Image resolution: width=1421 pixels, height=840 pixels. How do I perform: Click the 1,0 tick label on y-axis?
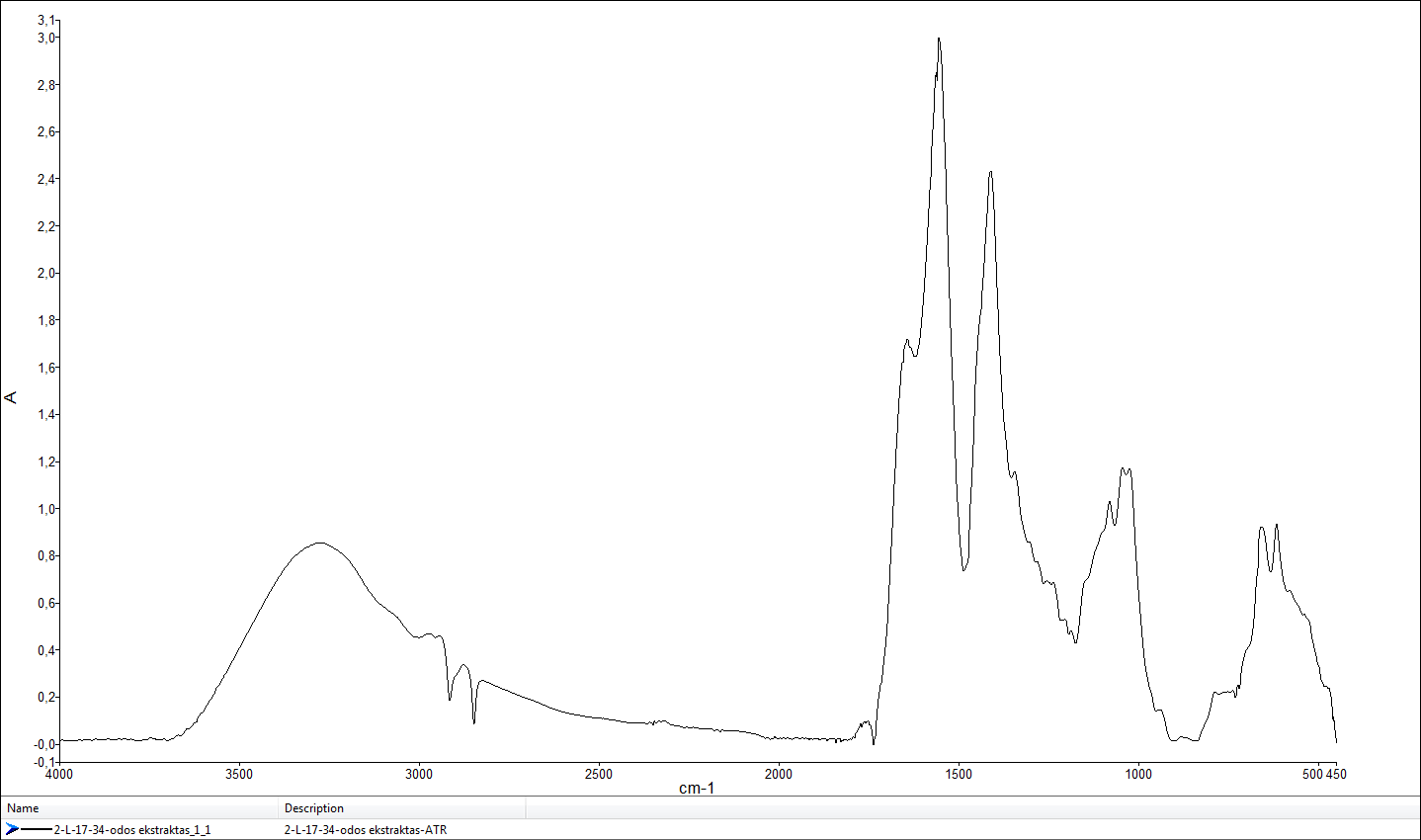click(x=46, y=509)
